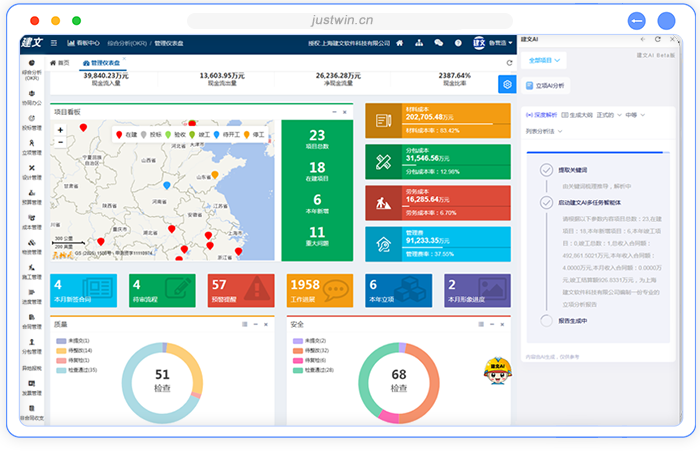Click the home icon in top navigation bar
Viewport: 700px width, 454px height.
coord(400,43)
